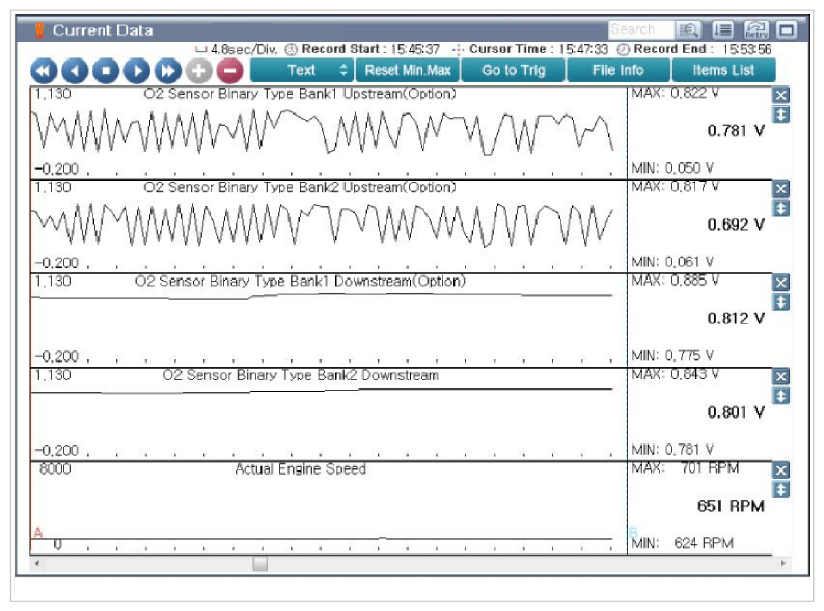The height and width of the screenshot is (611, 824).
Task: Open Items List
Action: tap(723, 70)
